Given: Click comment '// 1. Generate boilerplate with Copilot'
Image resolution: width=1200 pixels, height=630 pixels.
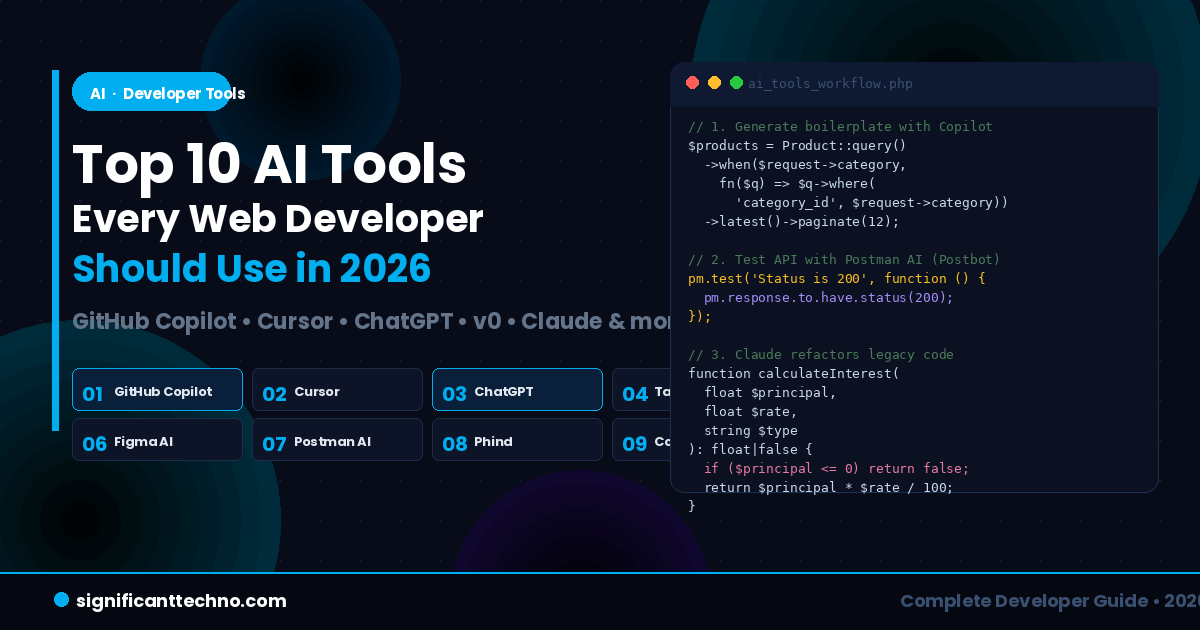Looking at the screenshot, I should [840, 127].
